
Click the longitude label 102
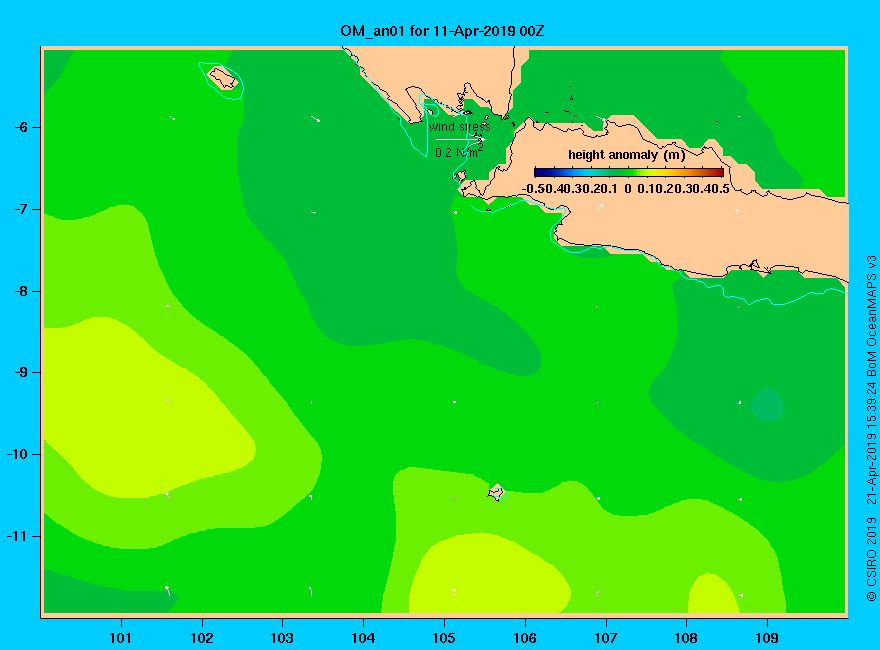click(x=201, y=638)
